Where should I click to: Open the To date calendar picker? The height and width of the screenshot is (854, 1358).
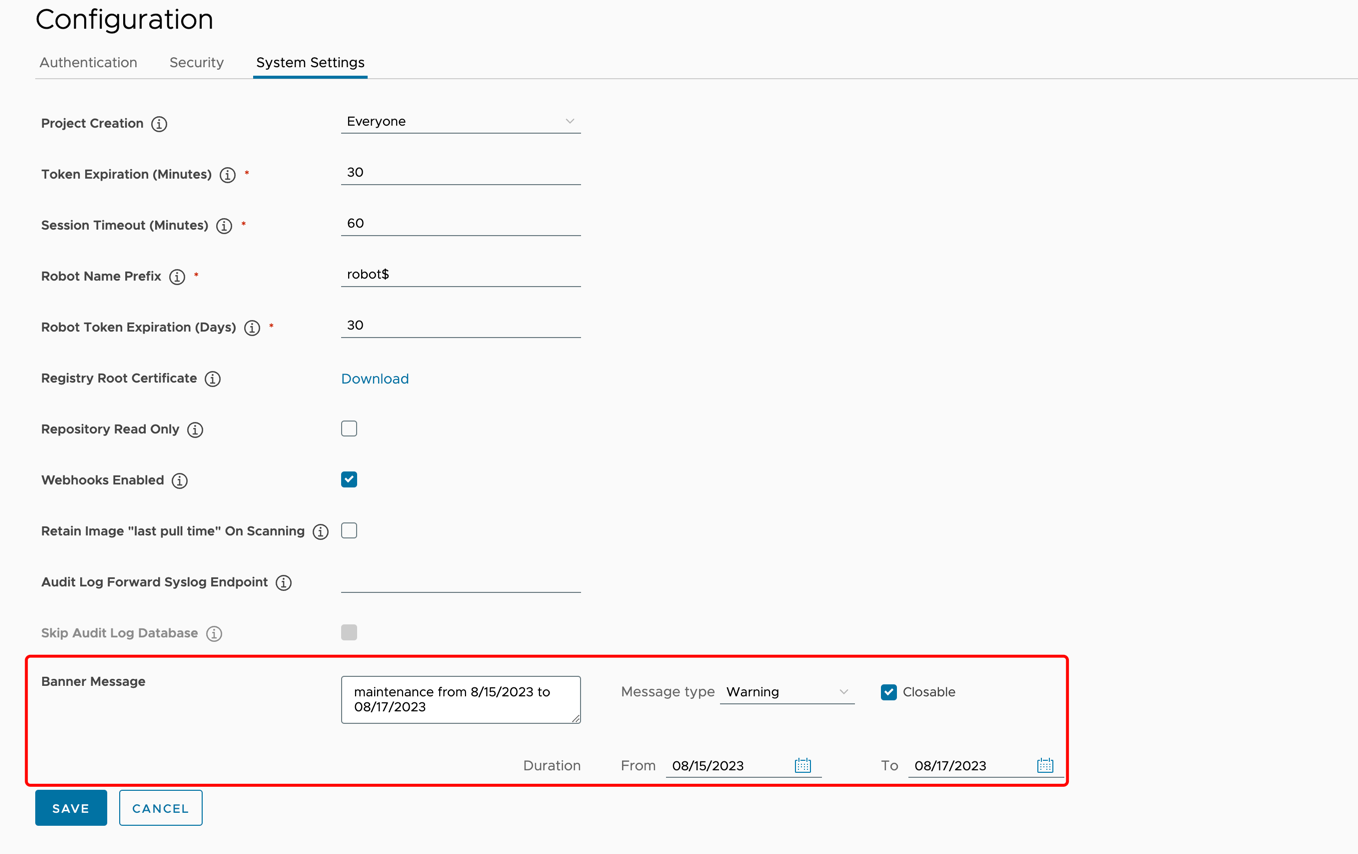pyautogui.click(x=1045, y=765)
